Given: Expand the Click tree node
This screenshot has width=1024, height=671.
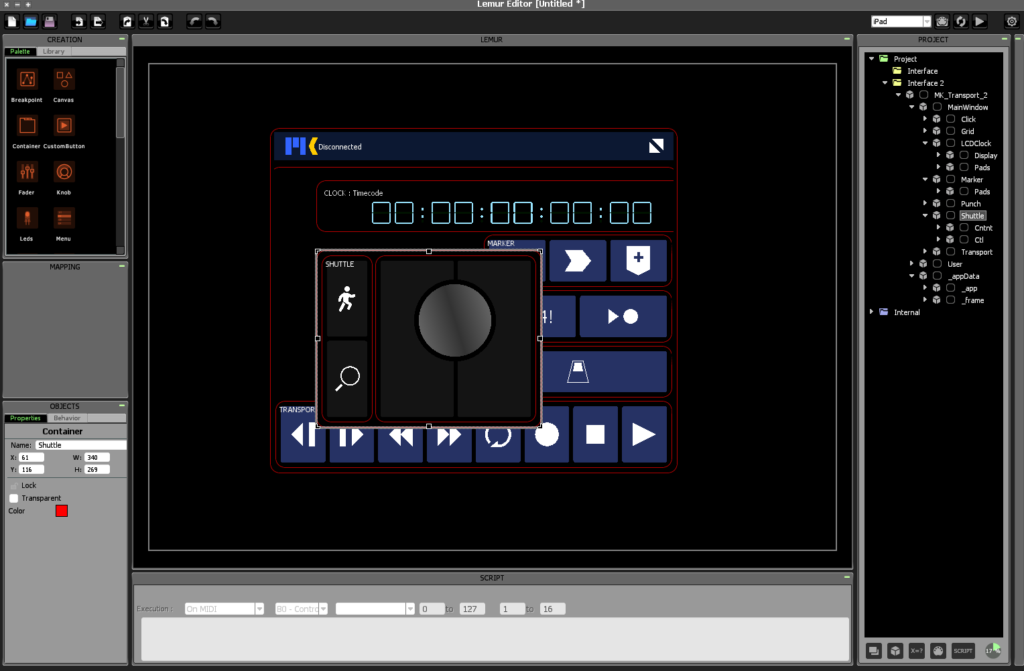Looking at the screenshot, I should 925,119.
